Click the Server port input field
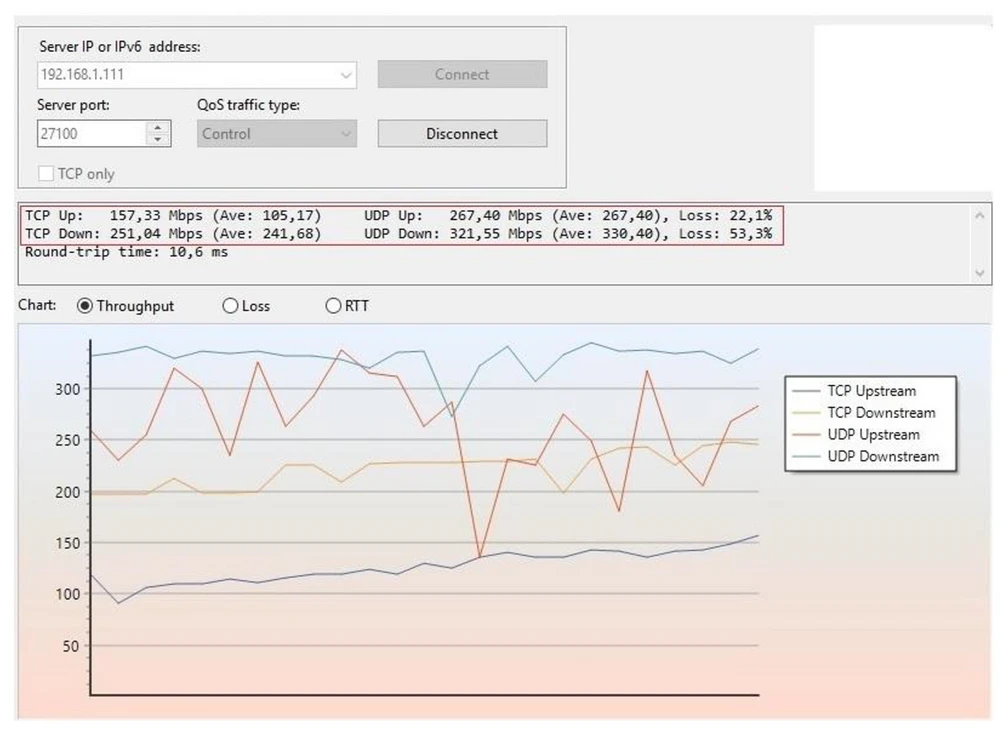1000x736 pixels. [92, 134]
